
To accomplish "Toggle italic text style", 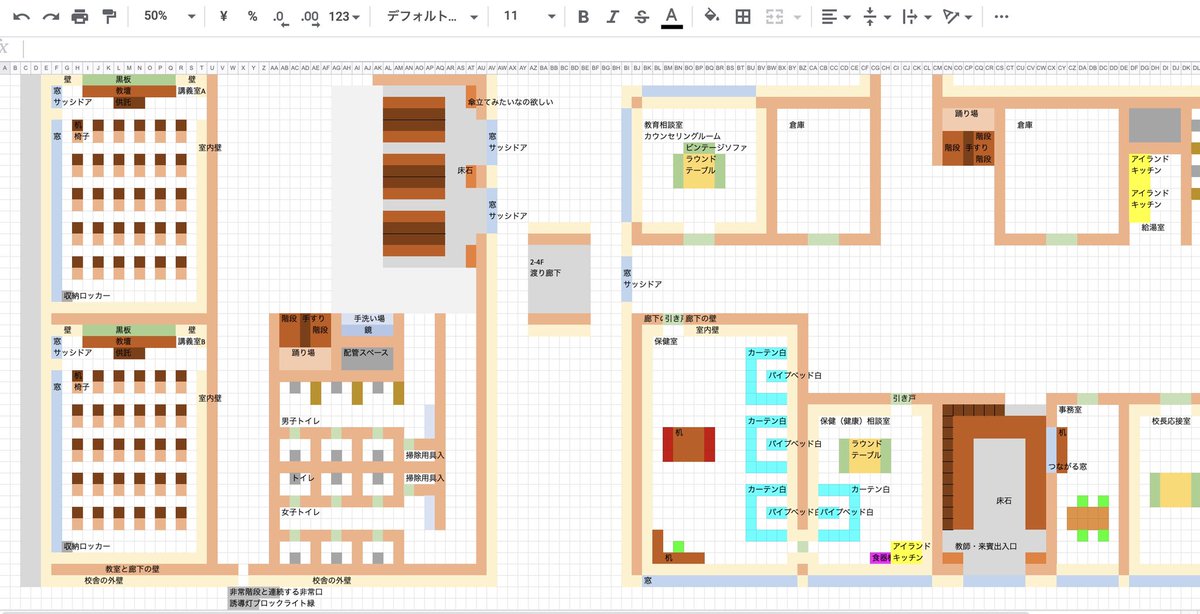I will (613, 16).
